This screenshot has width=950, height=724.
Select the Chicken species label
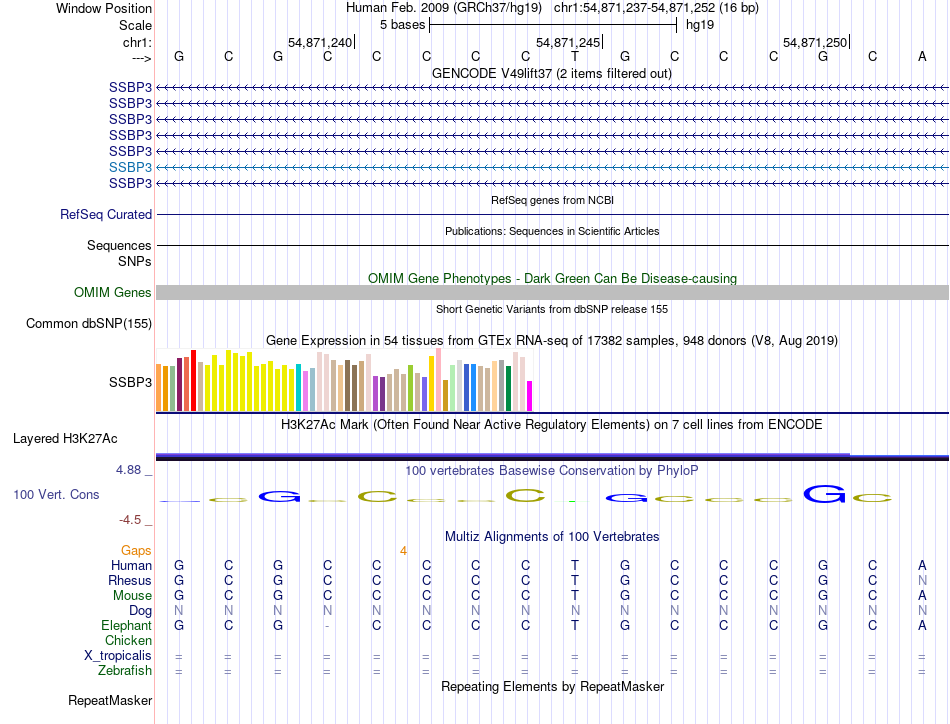click(x=128, y=640)
